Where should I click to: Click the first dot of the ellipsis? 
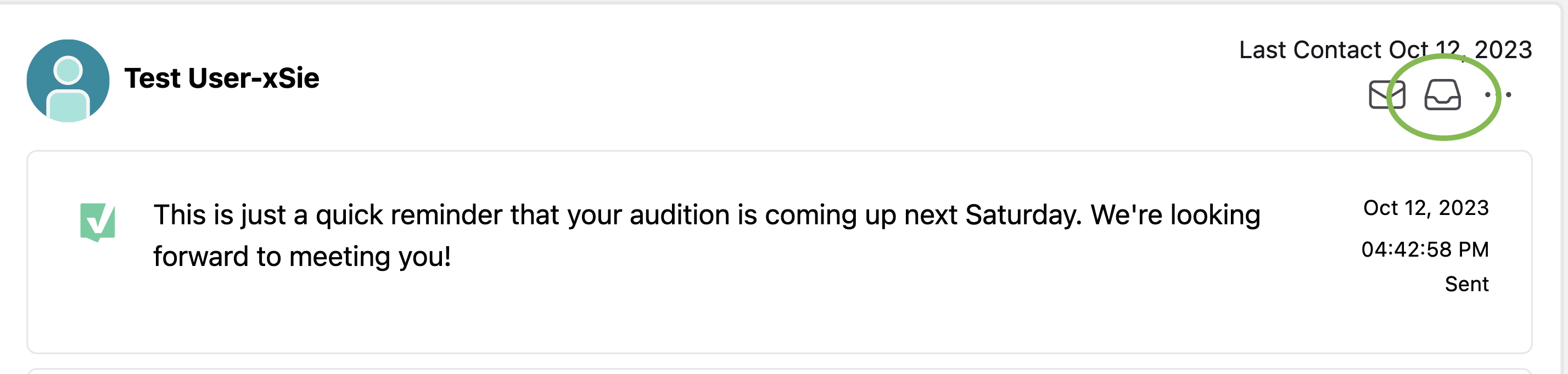point(1488,95)
